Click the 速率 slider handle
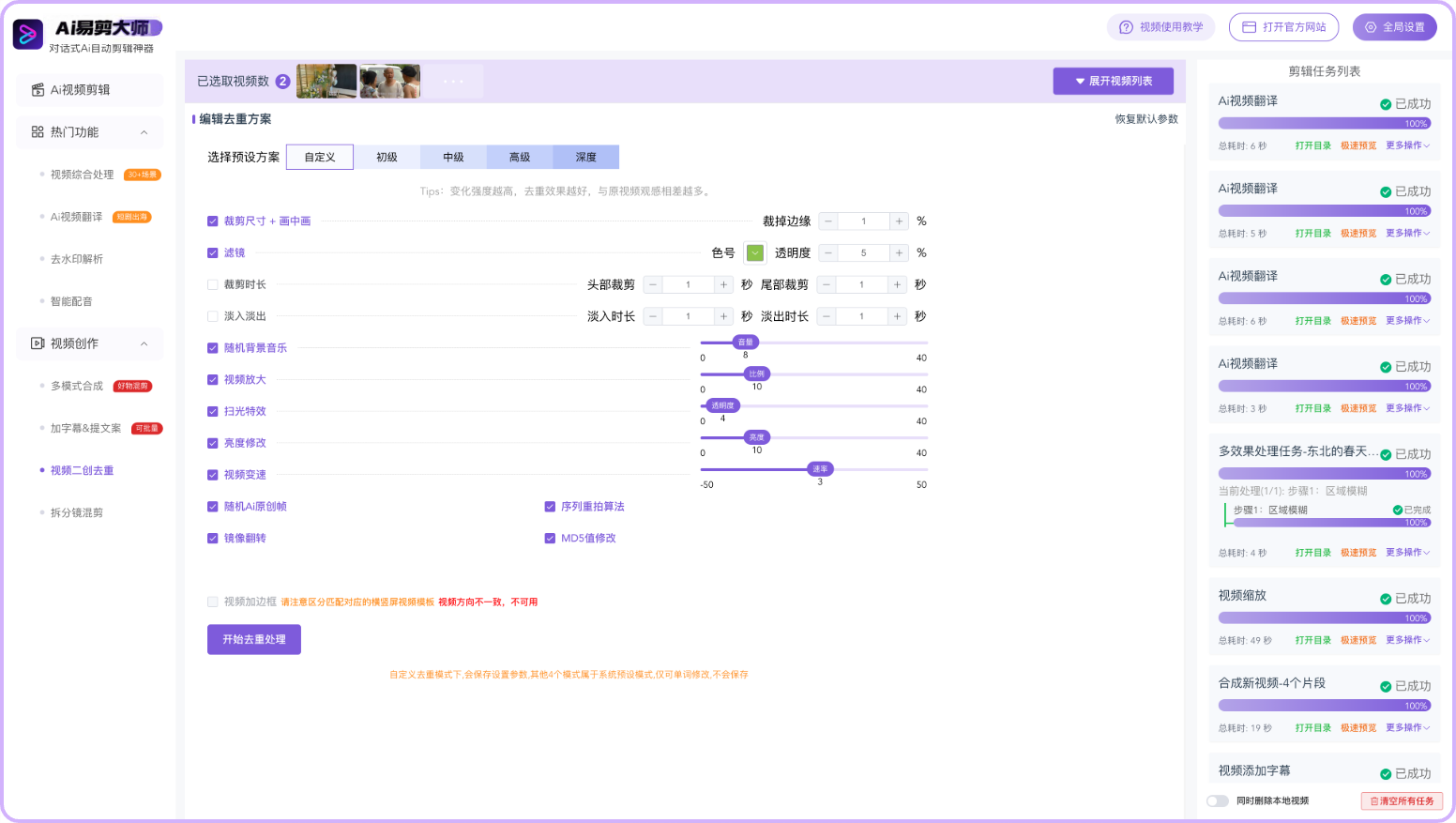 tap(821, 469)
